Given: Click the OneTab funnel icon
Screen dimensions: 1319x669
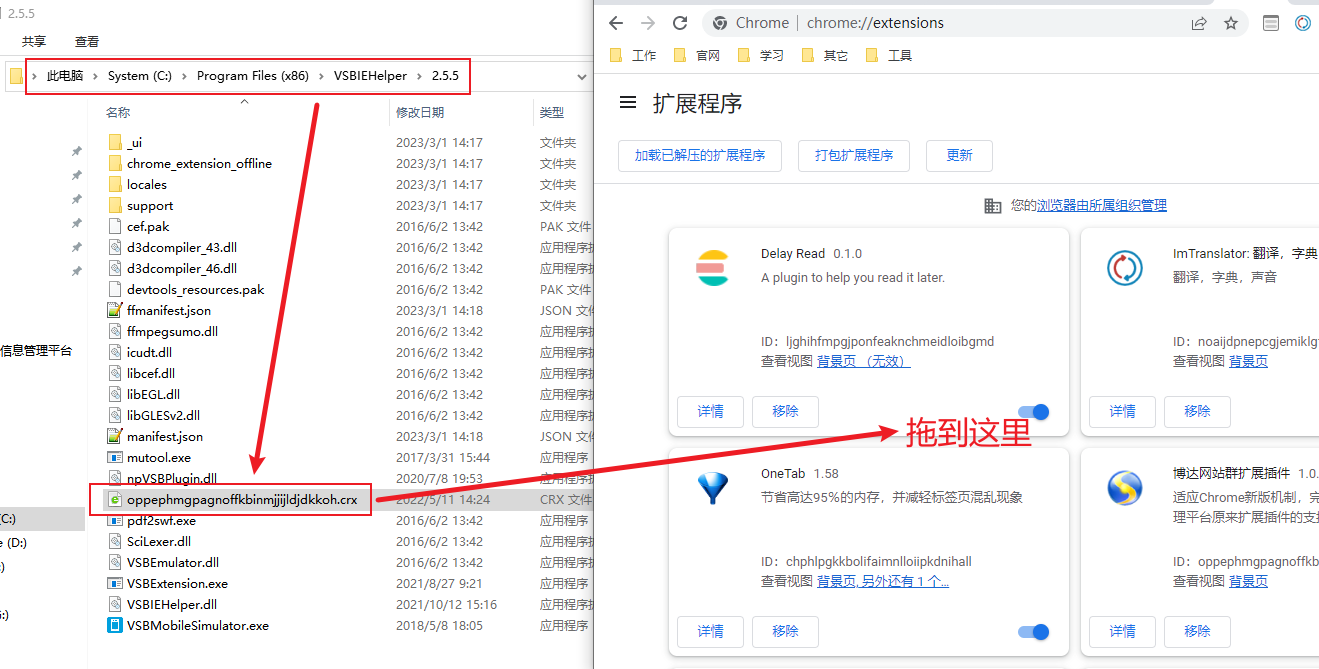Looking at the screenshot, I should (713, 488).
